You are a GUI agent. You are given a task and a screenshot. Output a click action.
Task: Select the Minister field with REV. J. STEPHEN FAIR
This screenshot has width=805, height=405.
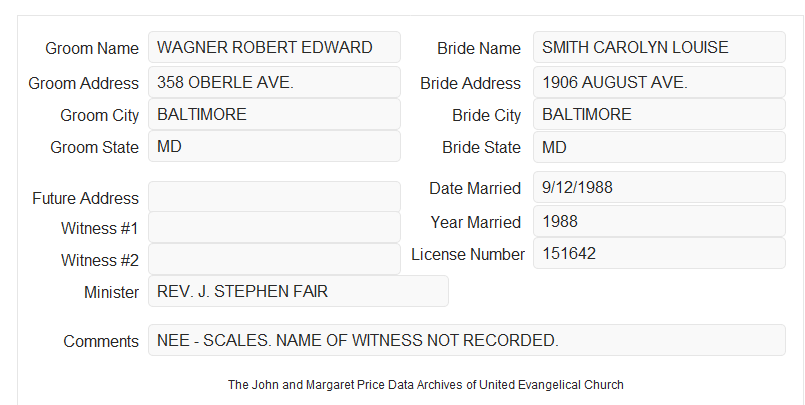click(298, 291)
